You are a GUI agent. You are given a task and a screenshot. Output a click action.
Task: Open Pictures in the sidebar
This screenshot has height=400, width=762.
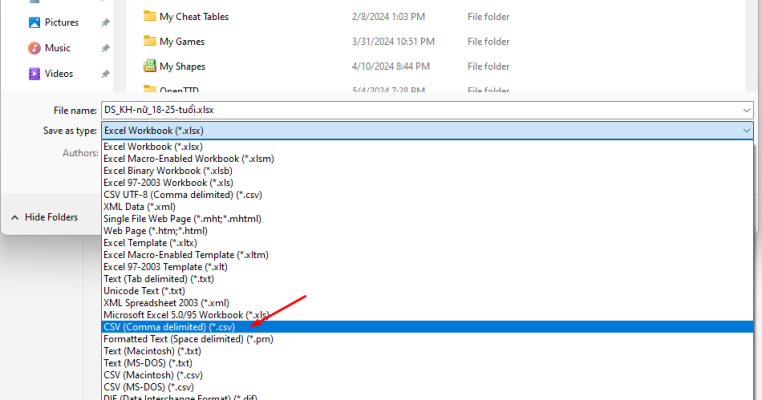(53, 22)
